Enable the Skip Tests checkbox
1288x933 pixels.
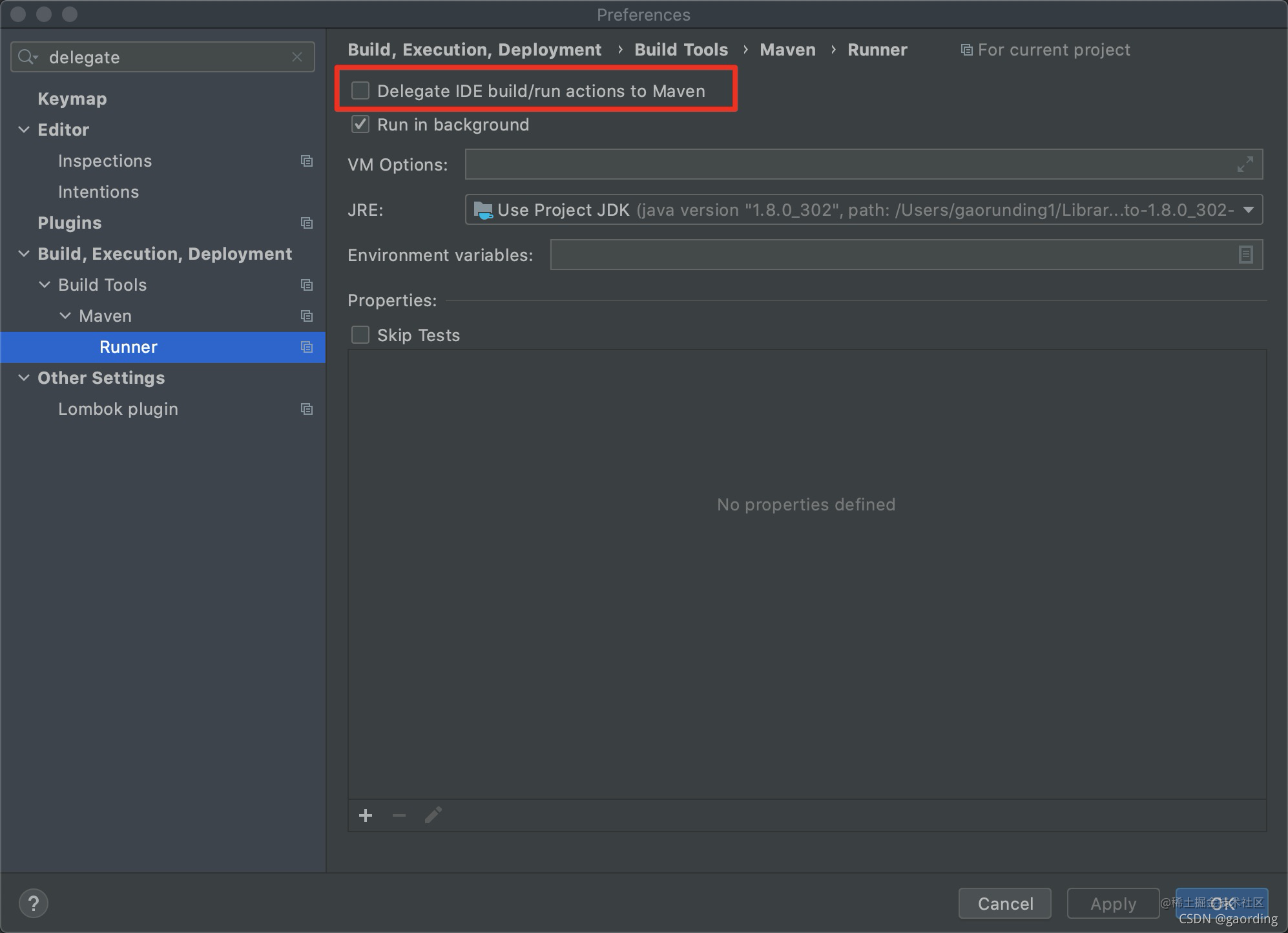point(360,335)
